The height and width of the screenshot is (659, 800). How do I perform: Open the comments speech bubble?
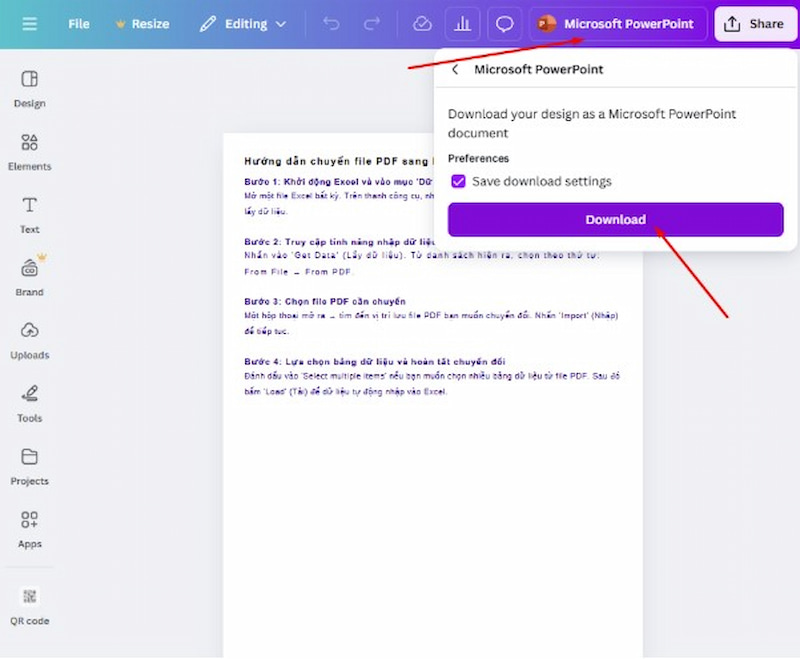coord(505,23)
